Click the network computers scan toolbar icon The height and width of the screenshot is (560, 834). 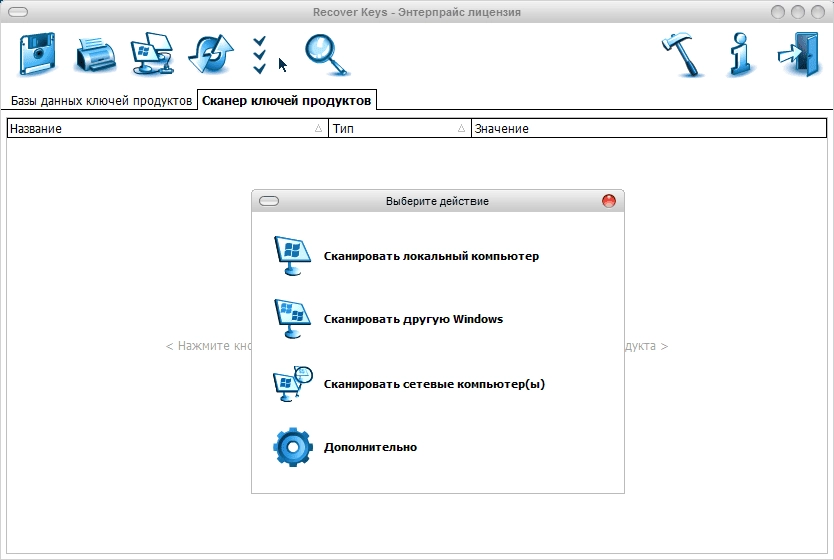153,54
